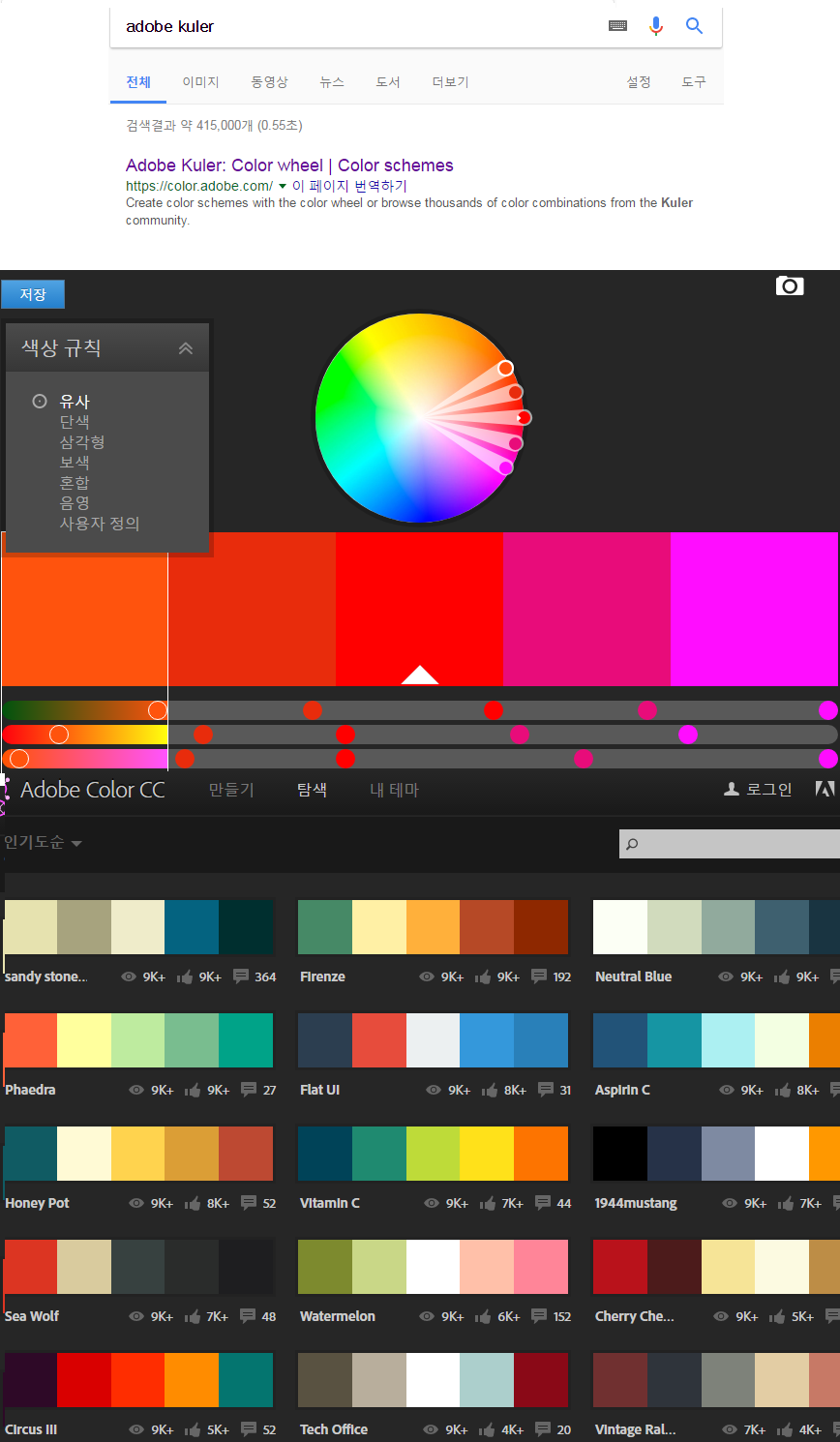840x1442 pixels.
Task: Click the likes thumb icon for Circus III
Action: tap(193, 1429)
